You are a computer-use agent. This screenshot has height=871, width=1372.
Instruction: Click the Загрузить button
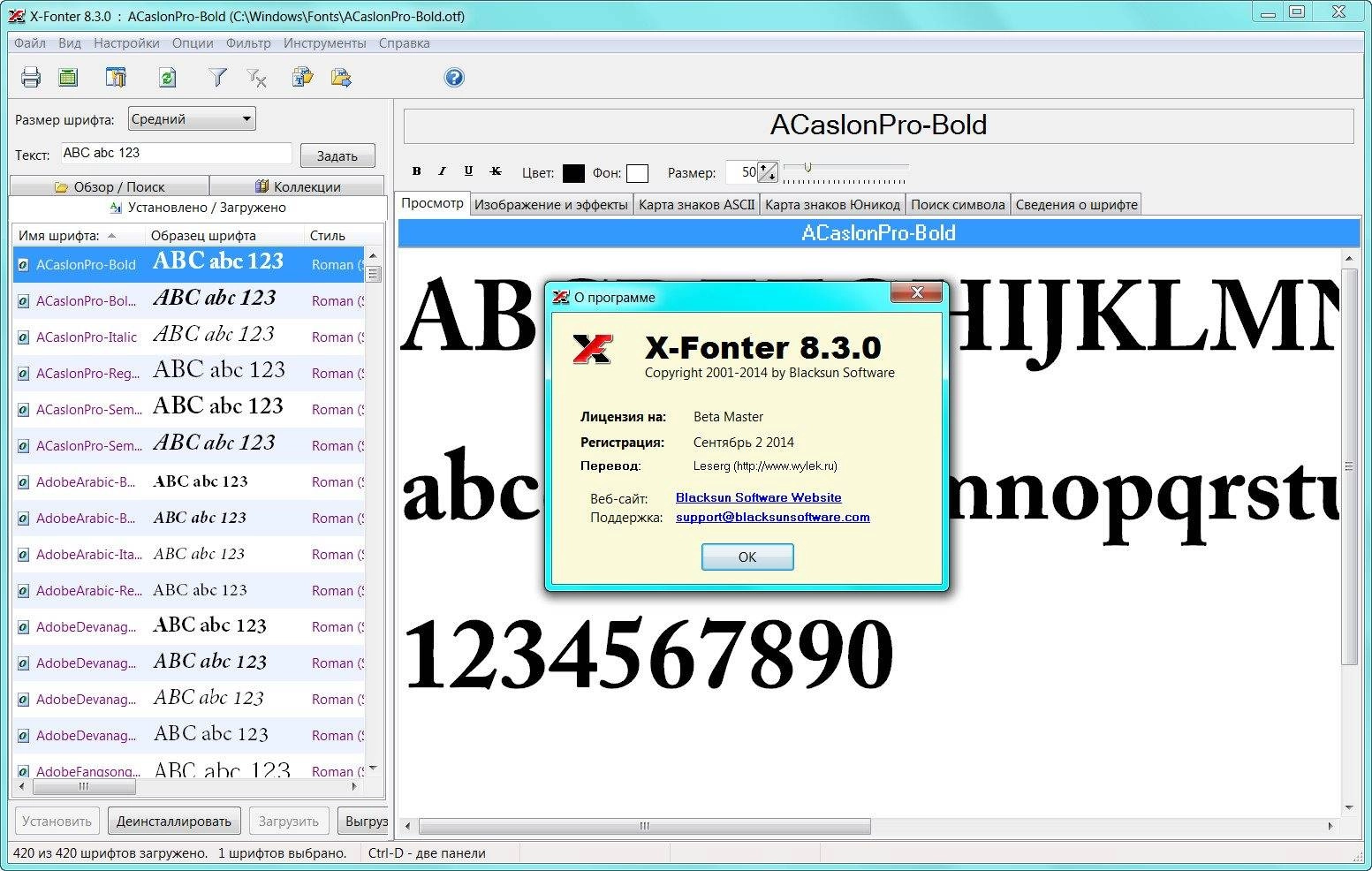click(288, 821)
